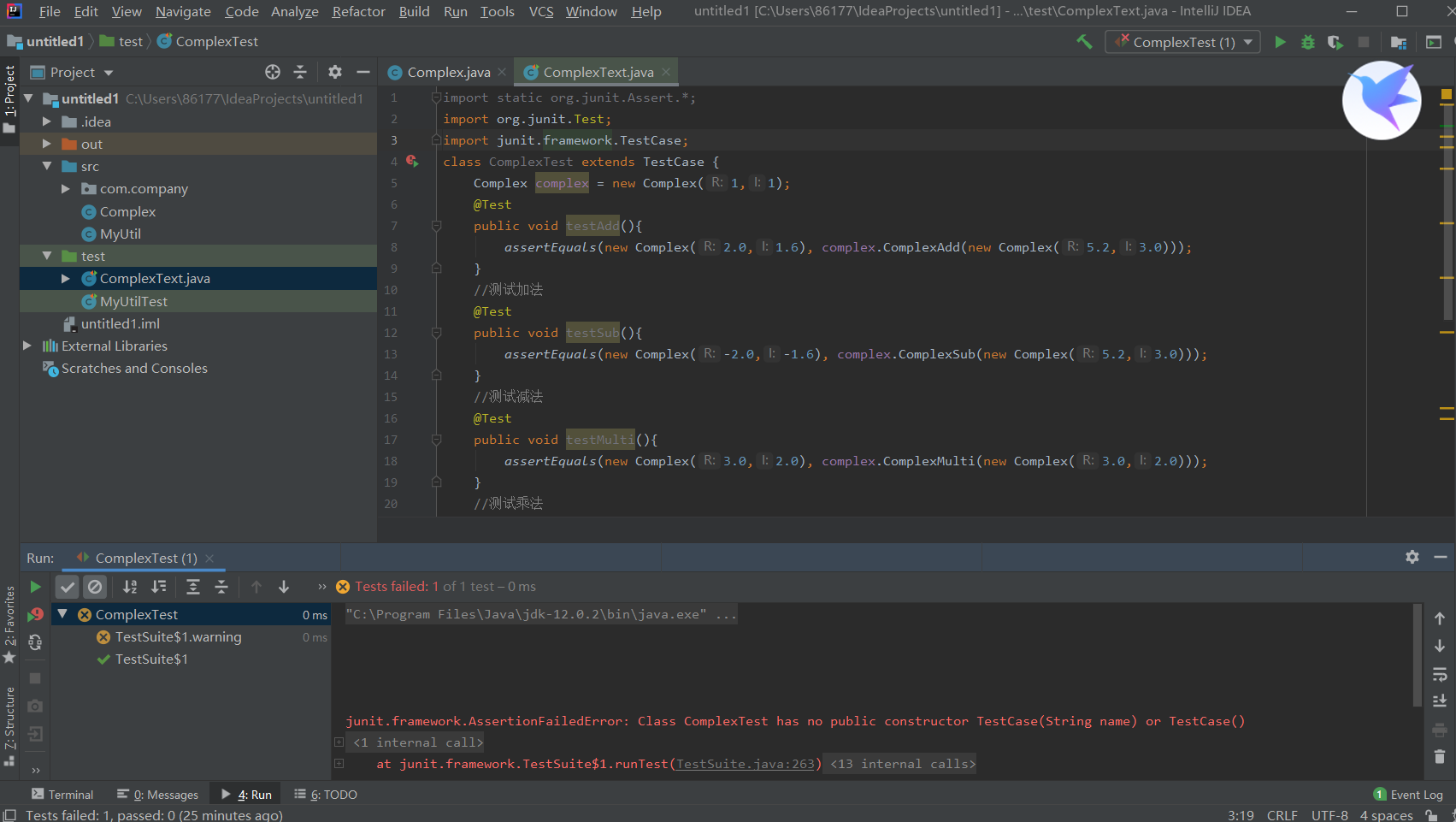Image resolution: width=1456 pixels, height=822 pixels.
Task: Open the Terminal tool window
Action: pyautogui.click(x=62, y=795)
